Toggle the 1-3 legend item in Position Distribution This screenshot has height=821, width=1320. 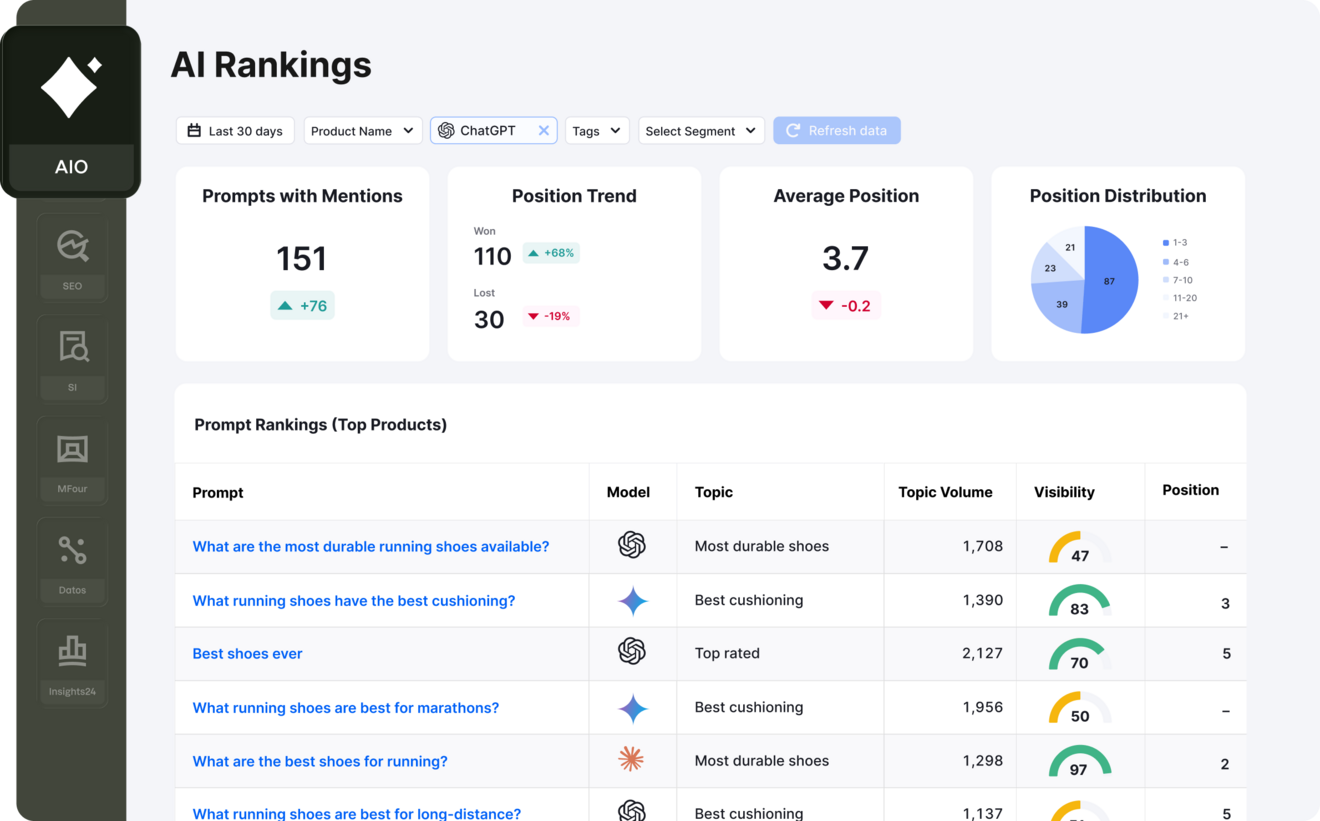tap(1175, 243)
